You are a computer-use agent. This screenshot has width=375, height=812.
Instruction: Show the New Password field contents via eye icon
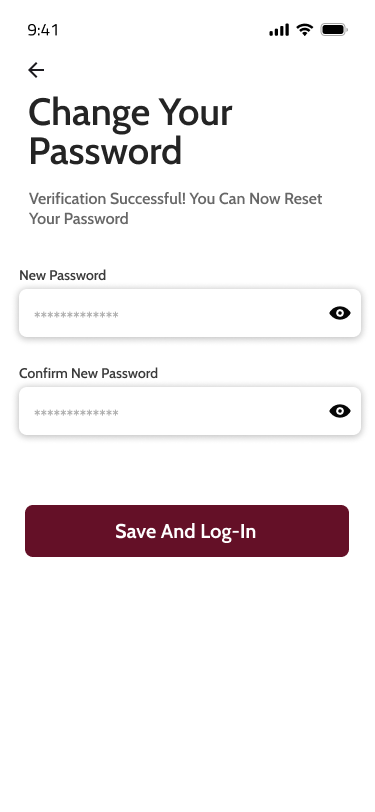(x=340, y=313)
